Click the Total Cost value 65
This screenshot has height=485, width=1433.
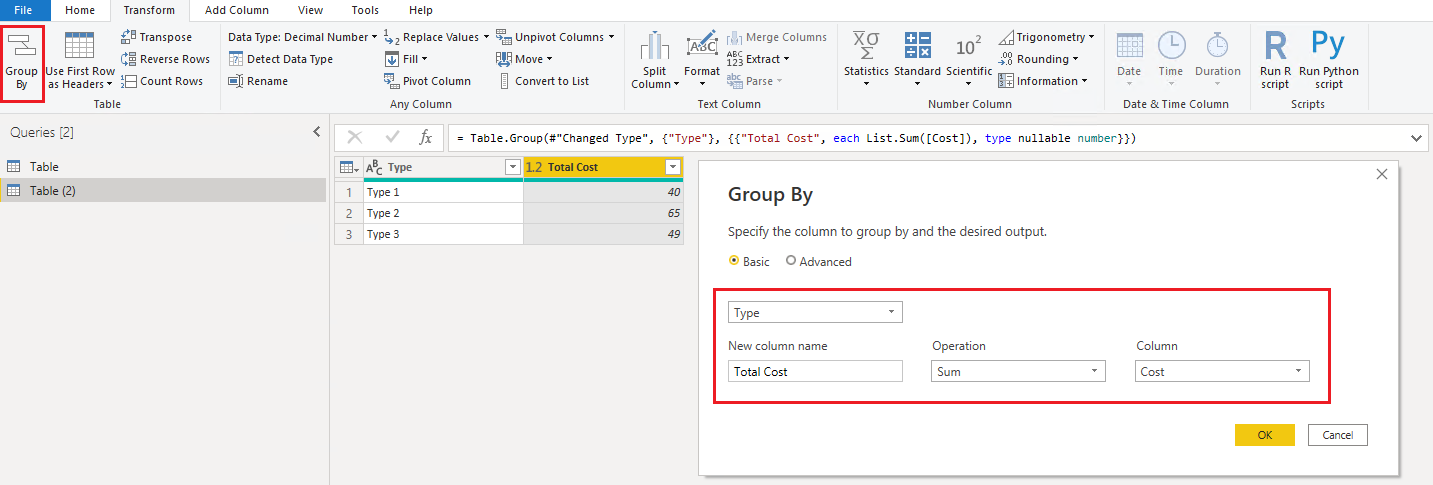603,213
